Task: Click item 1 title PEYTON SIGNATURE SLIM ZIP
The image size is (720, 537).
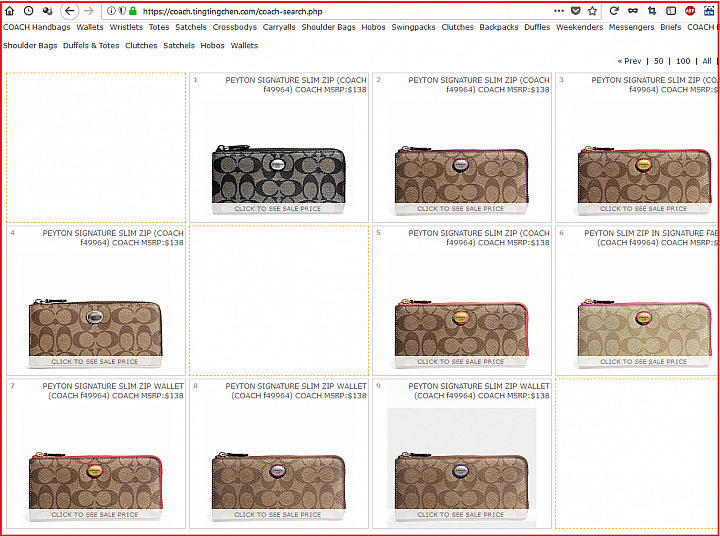Action: pyautogui.click(x=296, y=85)
